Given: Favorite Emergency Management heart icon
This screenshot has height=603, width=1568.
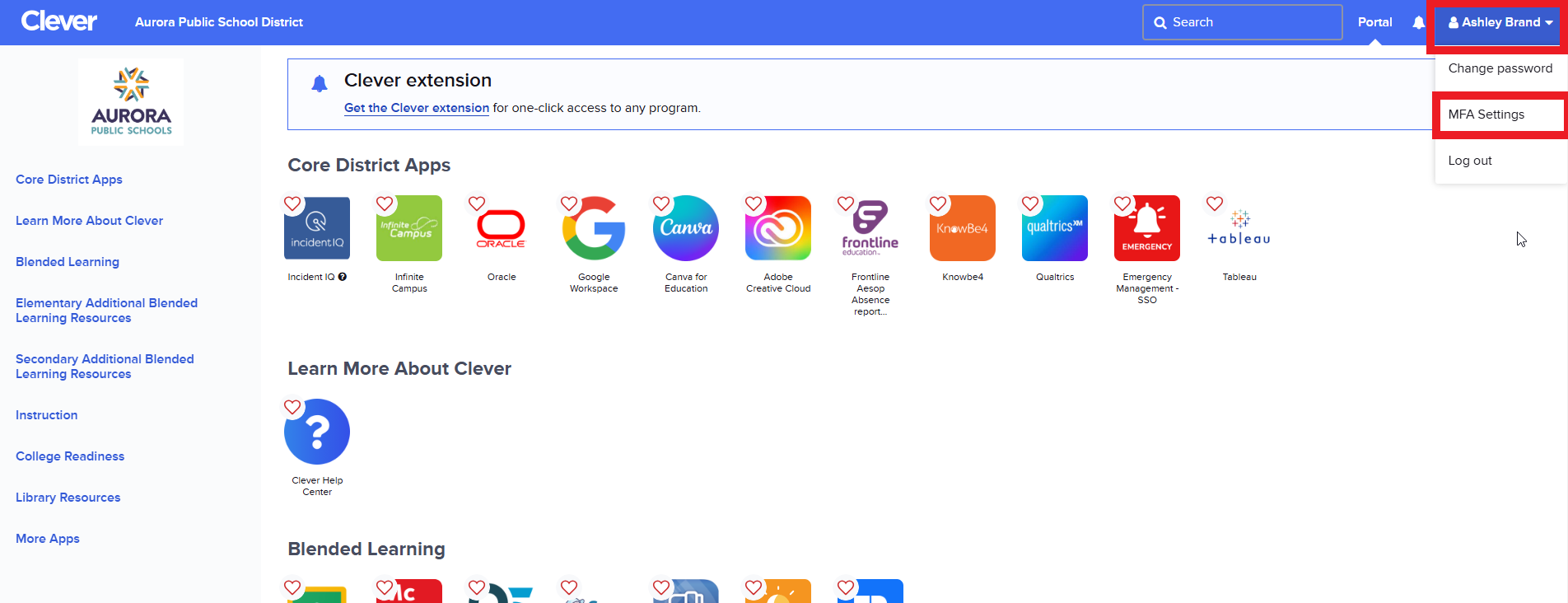Looking at the screenshot, I should coord(1122,203).
